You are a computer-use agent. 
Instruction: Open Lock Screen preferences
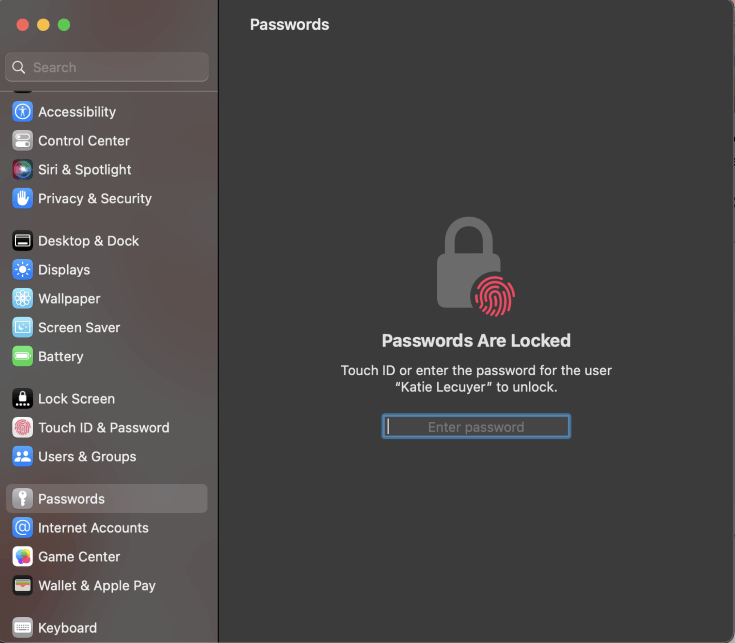point(76,399)
